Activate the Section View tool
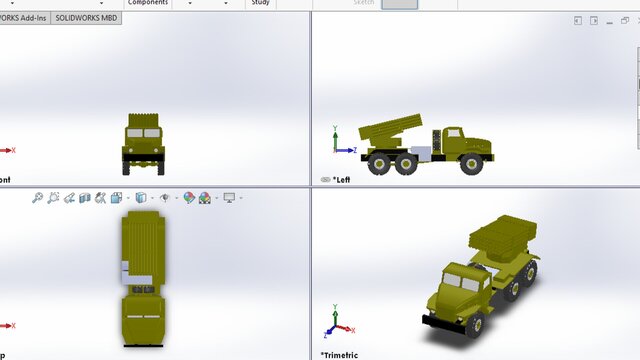The height and width of the screenshot is (360, 640). tap(84, 198)
